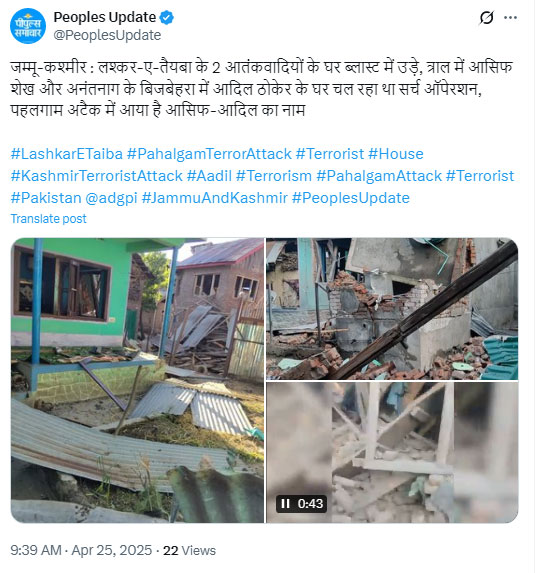Image resolution: width=538 pixels, height=573 pixels.
Task: Open the #PeoplesUpdate hashtag
Action: click(351, 198)
